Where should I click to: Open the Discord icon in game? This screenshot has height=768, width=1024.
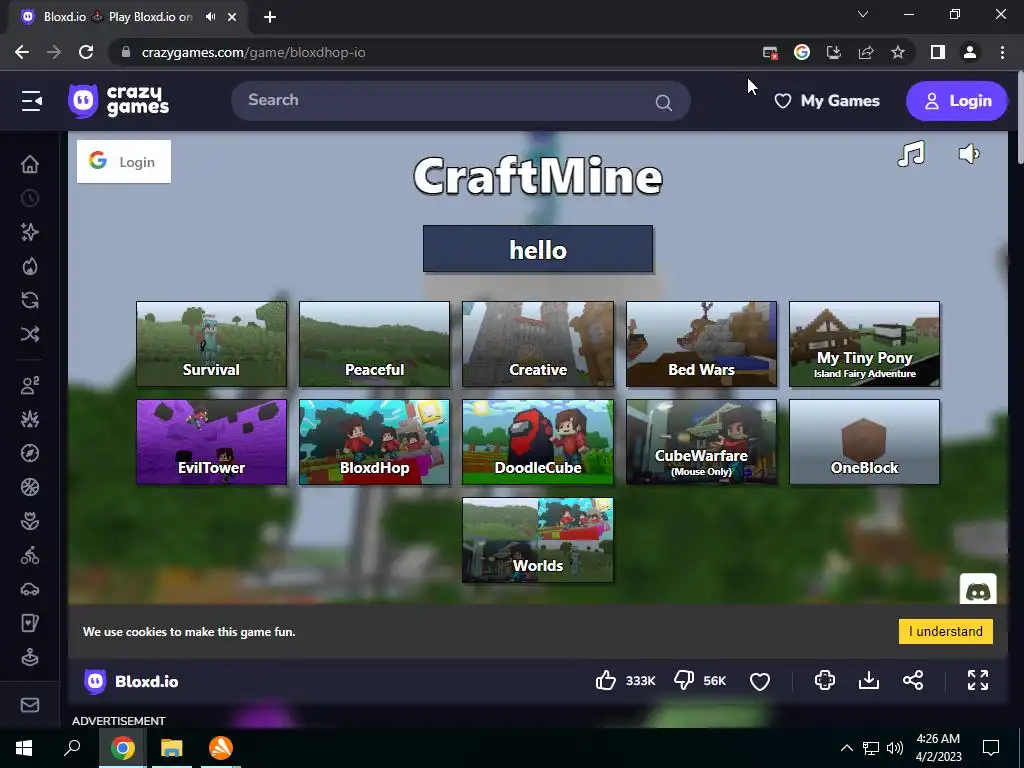(x=978, y=591)
